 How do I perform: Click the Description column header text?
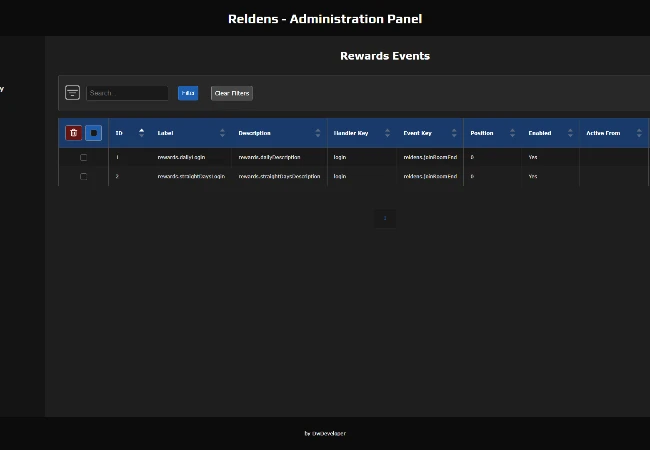[x=255, y=133]
